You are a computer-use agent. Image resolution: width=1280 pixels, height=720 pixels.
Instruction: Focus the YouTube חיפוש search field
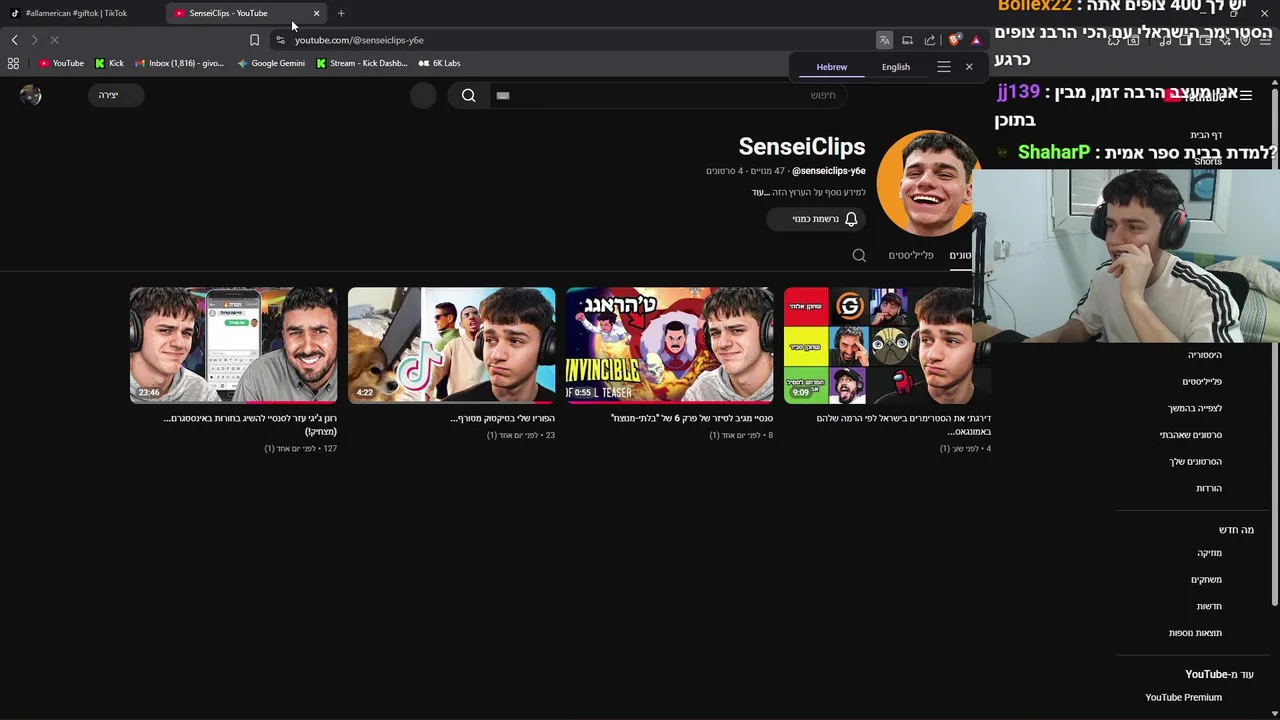668,95
